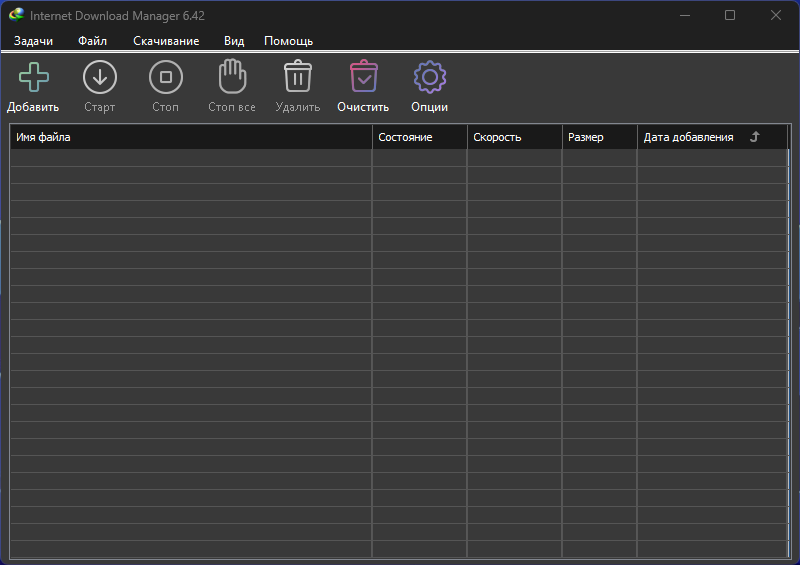Minimize the Internet Download Manager window
The image size is (800, 565).
(685, 15)
